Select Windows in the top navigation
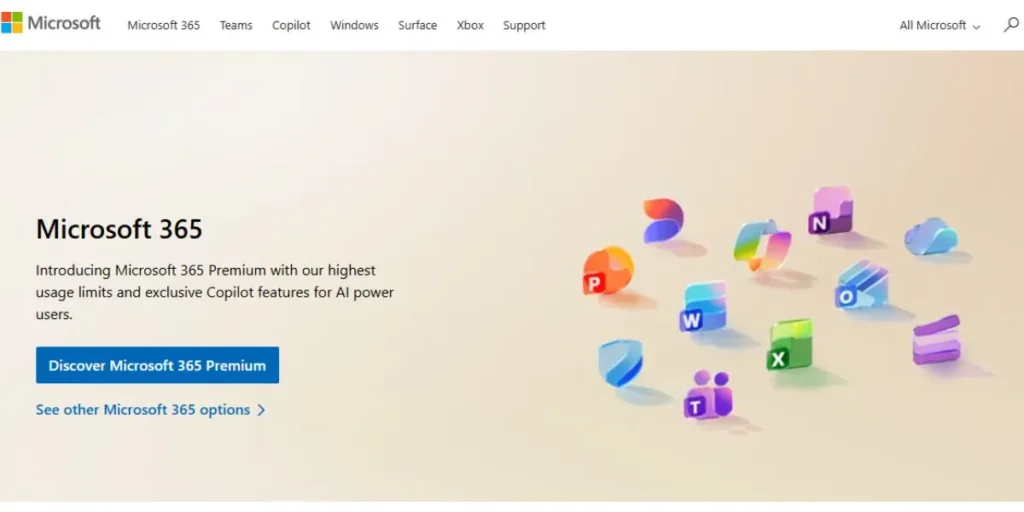The height and width of the screenshot is (512, 1024). [x=354, y=25]
